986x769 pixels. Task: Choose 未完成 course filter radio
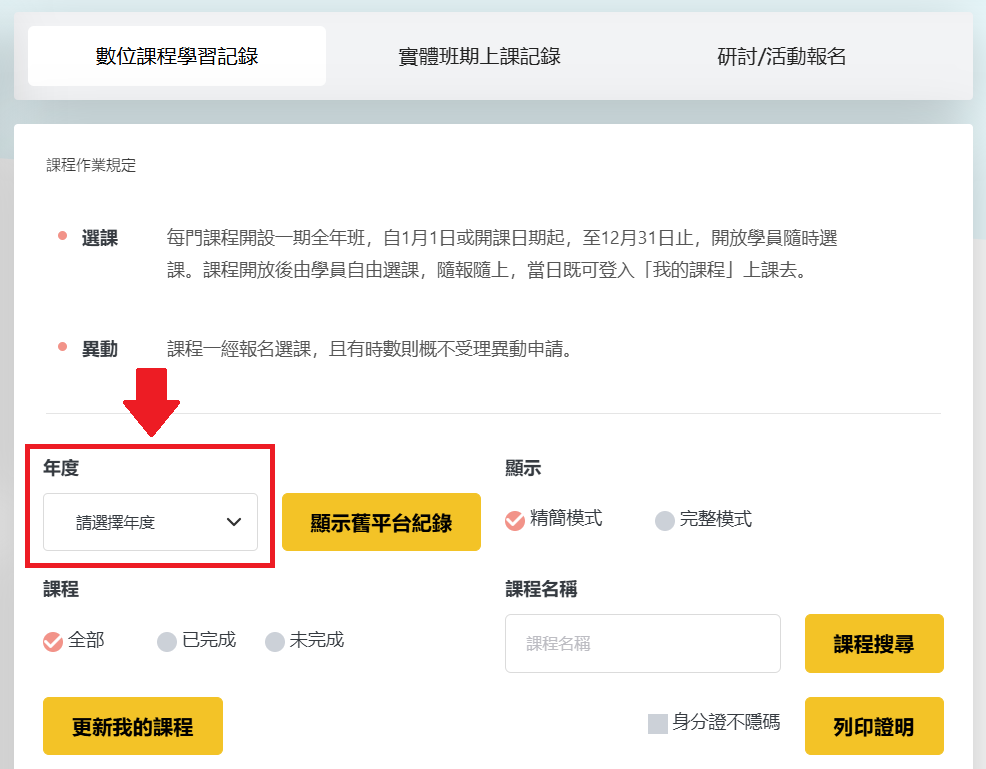pyautogui.click(x=275, y=641)
